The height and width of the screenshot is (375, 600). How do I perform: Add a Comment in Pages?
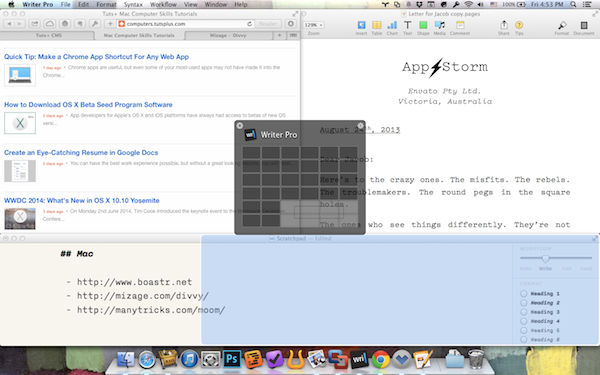(x=460, y=25)
